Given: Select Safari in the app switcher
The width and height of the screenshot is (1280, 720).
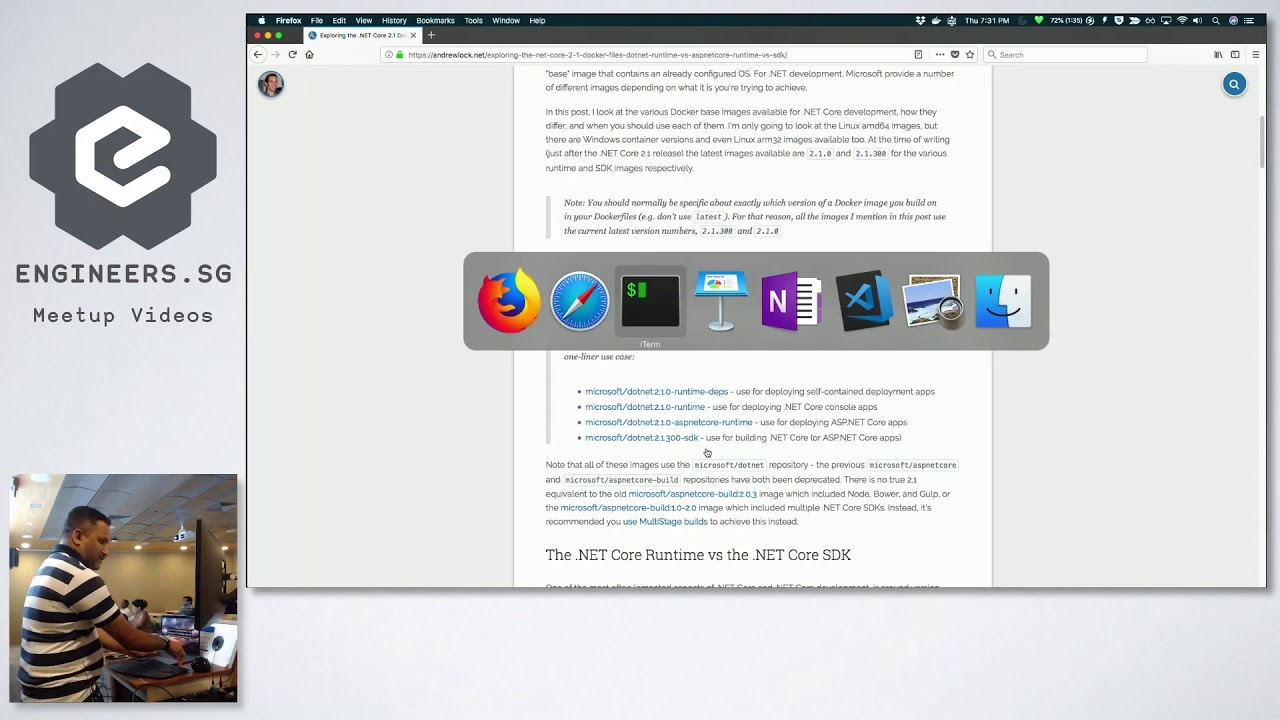Looking at the screenshot, I should pos(580,301).
